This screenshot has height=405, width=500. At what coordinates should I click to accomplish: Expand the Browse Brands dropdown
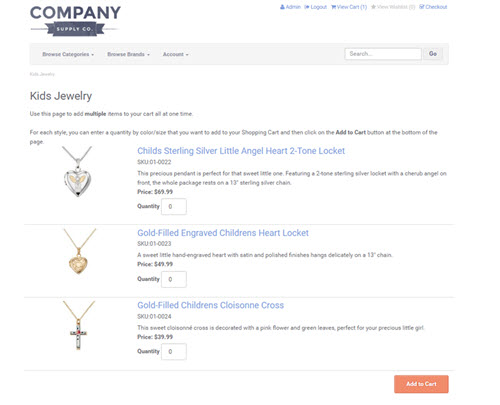coord(128,54)
